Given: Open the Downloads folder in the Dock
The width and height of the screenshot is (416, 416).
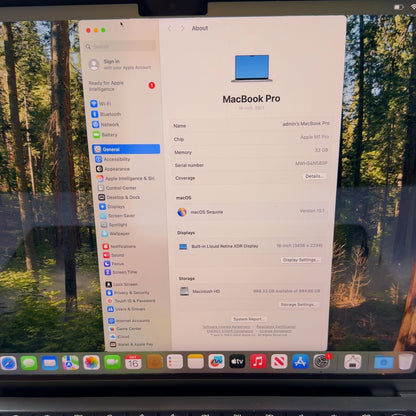Looking at the screenshot, I should point(384,362).
